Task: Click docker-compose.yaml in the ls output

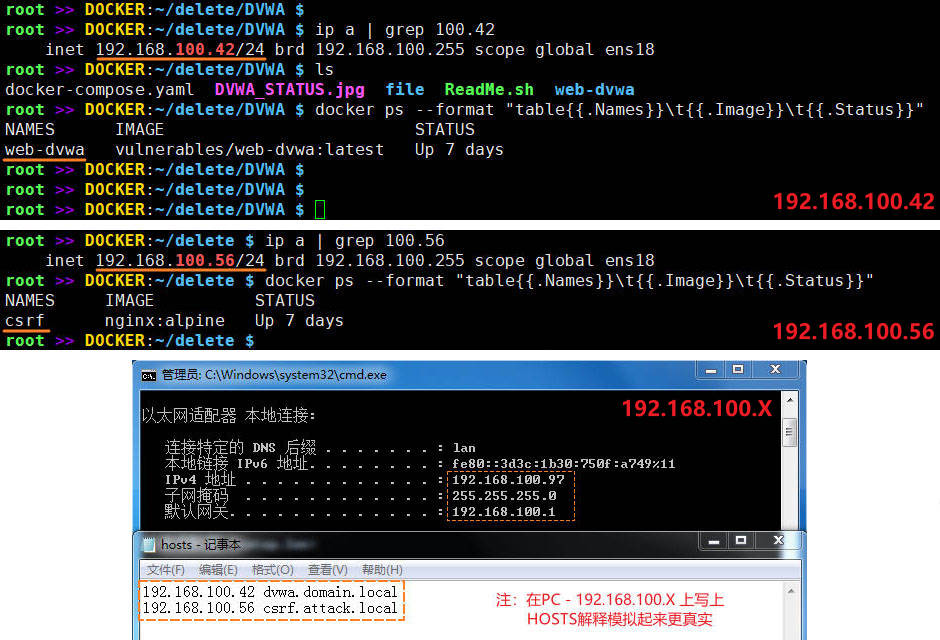Action: tap(100, 90)
